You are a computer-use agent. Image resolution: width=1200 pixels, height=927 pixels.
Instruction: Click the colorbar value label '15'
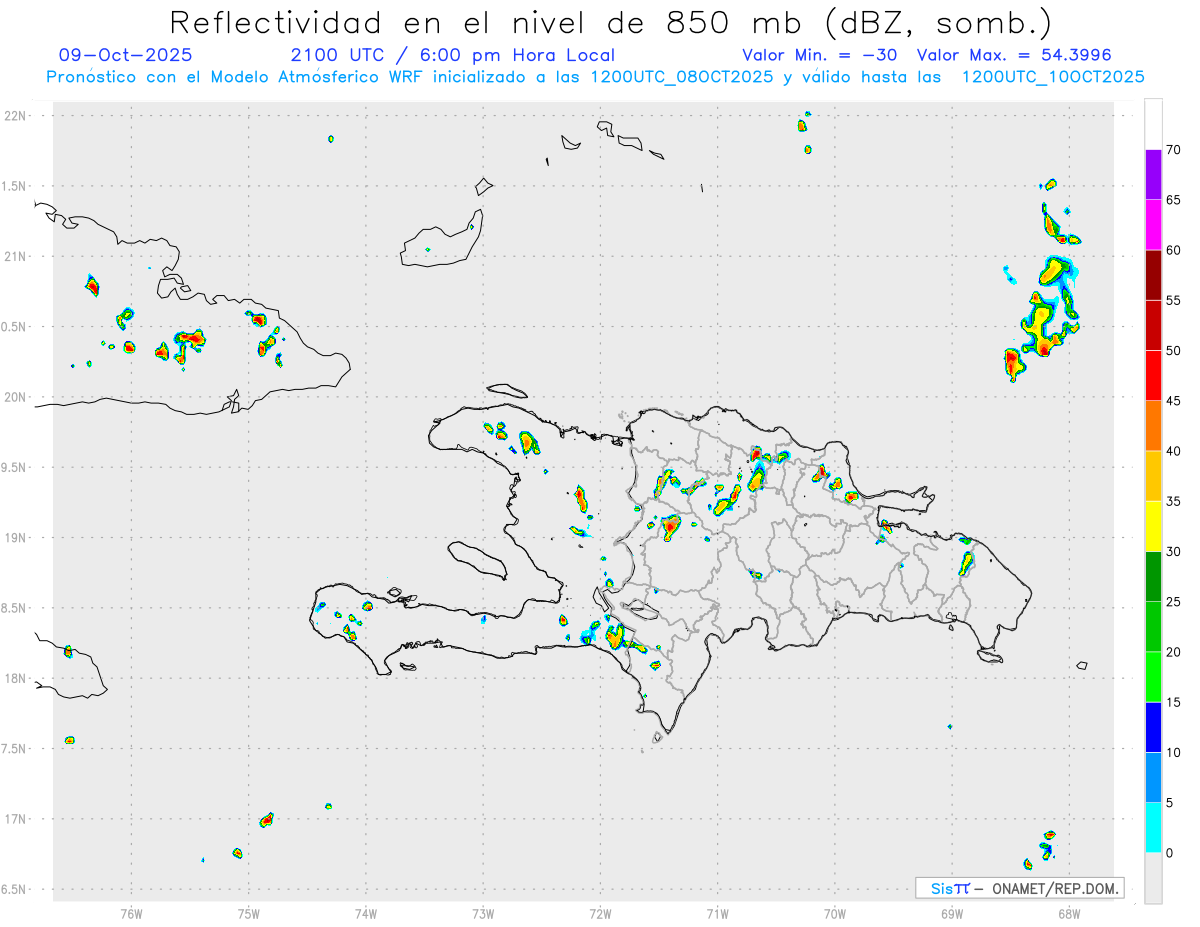click(1173, 702)
